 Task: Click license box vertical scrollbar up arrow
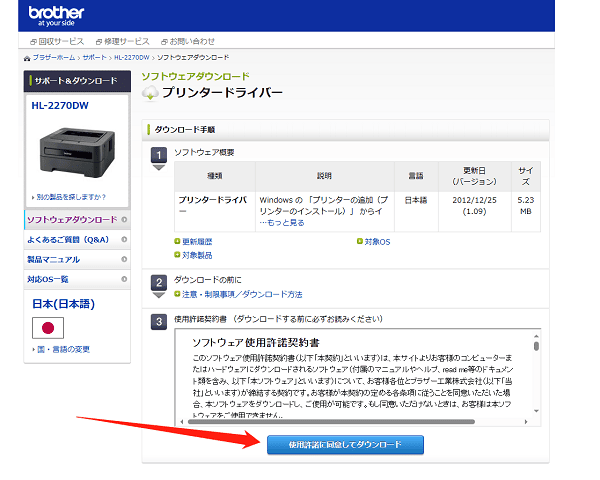pyautogui.click(x=536, y=336)
